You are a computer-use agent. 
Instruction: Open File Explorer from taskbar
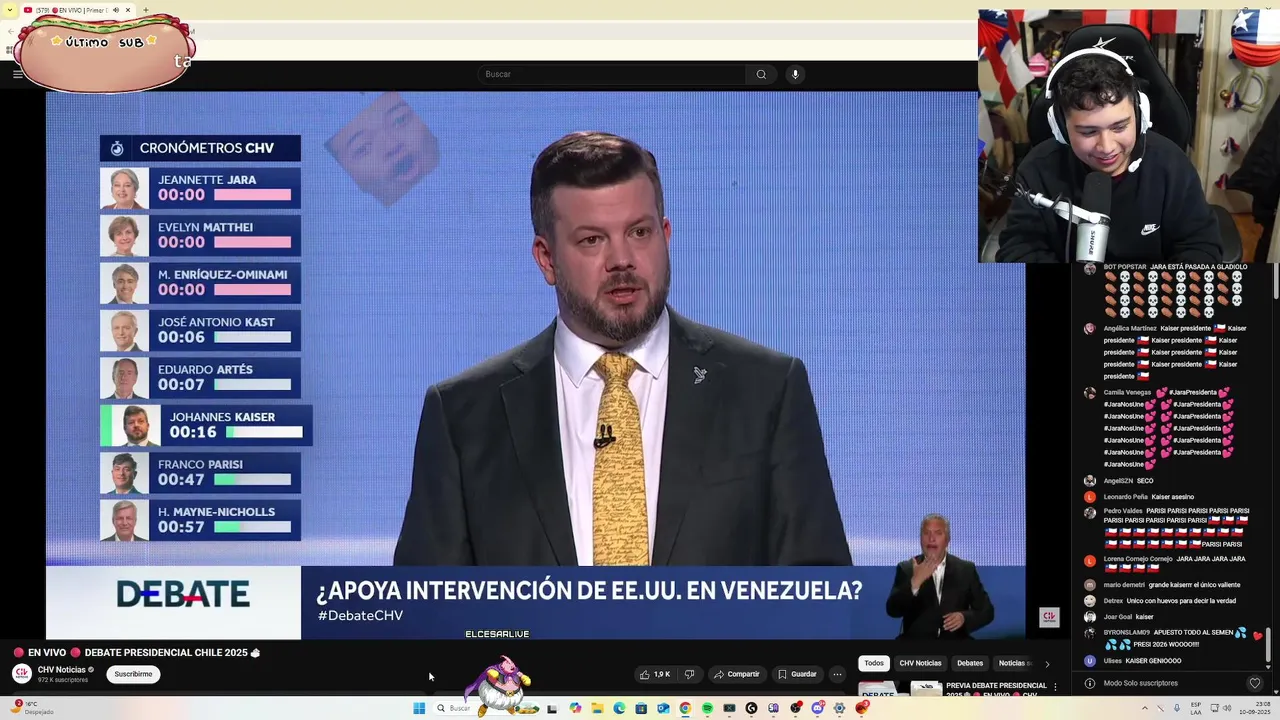(597, 708)
